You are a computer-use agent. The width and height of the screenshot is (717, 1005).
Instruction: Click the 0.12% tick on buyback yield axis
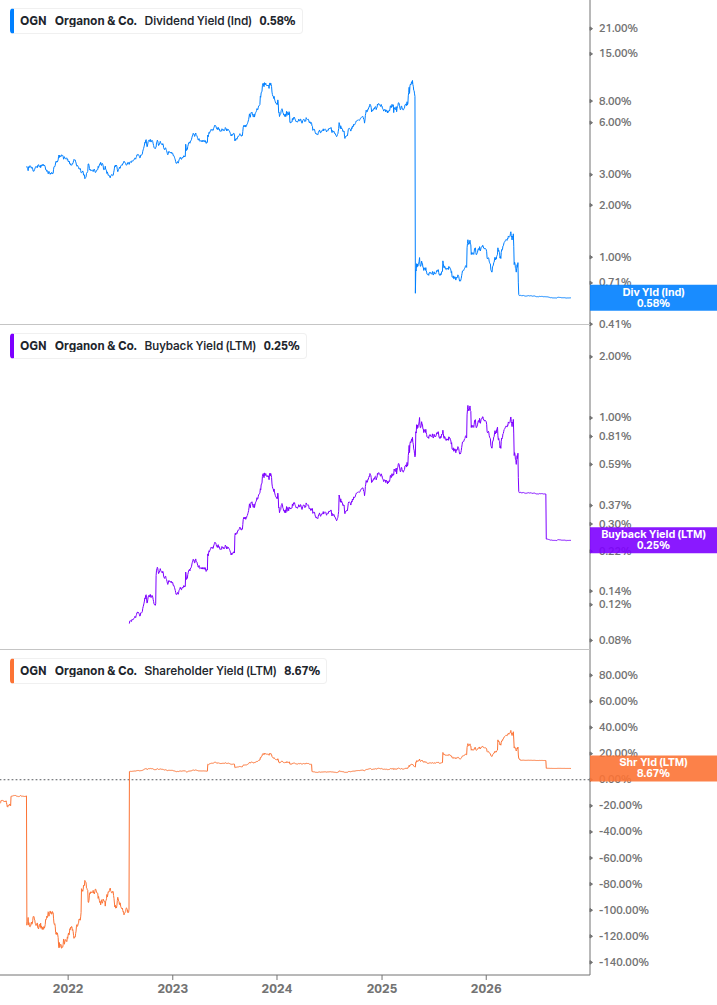coord(615,604)
